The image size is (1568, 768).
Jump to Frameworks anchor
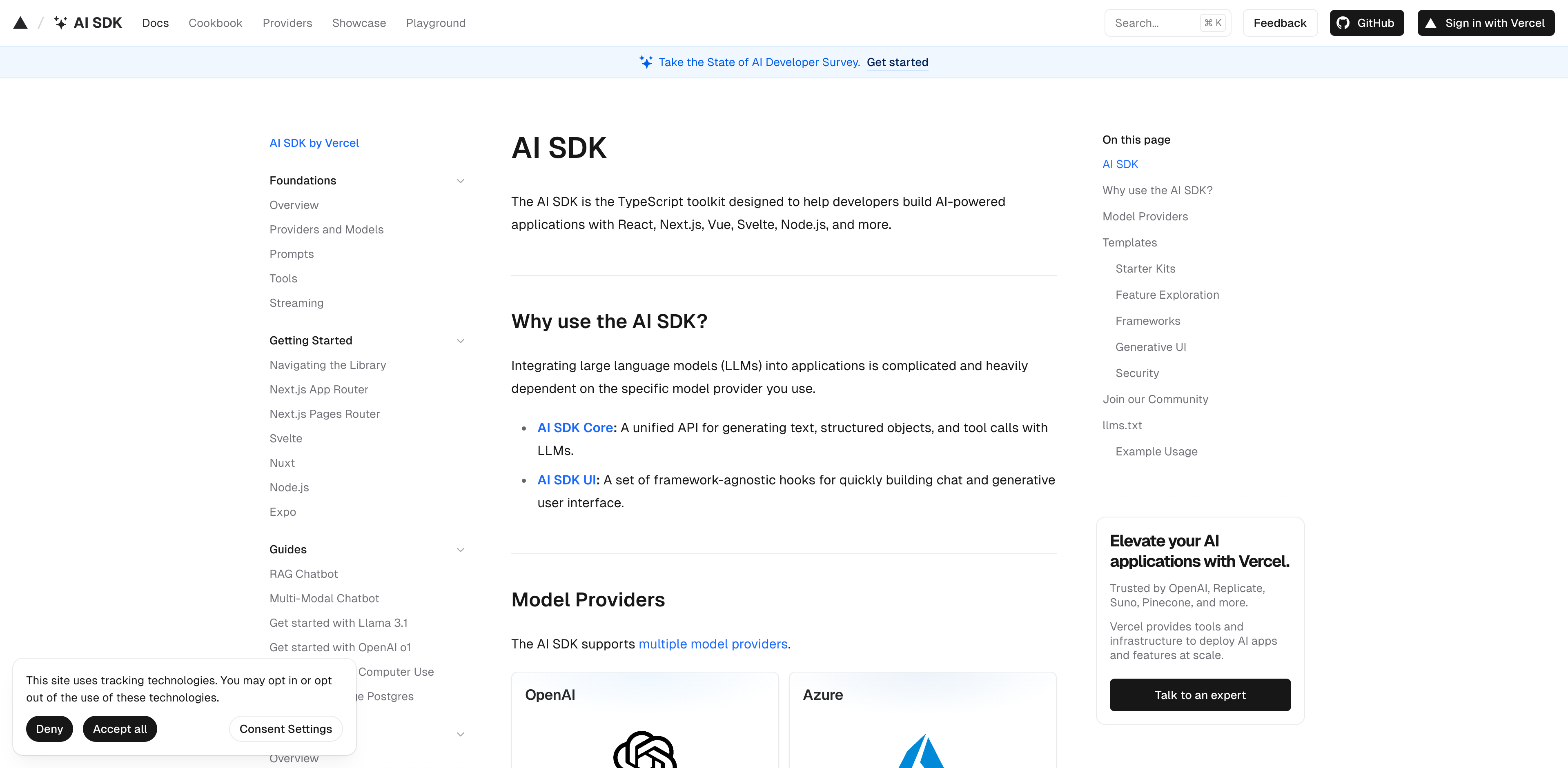[x=1147, y=321]
